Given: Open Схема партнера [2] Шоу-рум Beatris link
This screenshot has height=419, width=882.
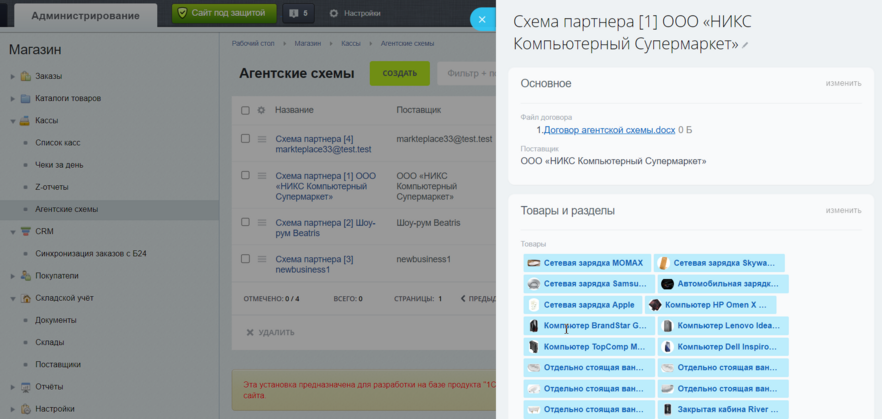Looking at the screenshot, I should click(x=325, y=228).
